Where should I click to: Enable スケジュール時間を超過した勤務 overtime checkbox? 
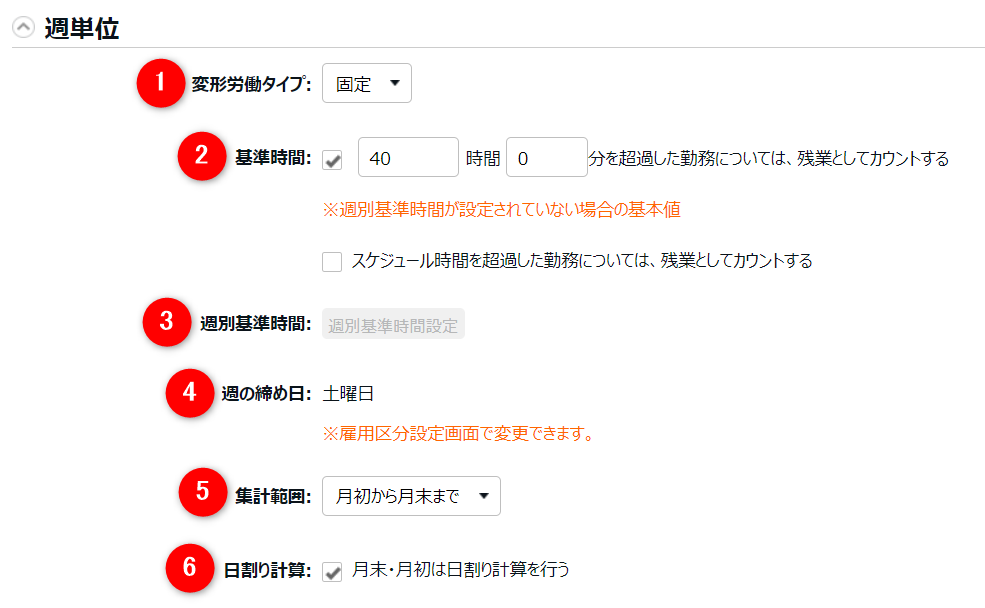coord(332,262)
